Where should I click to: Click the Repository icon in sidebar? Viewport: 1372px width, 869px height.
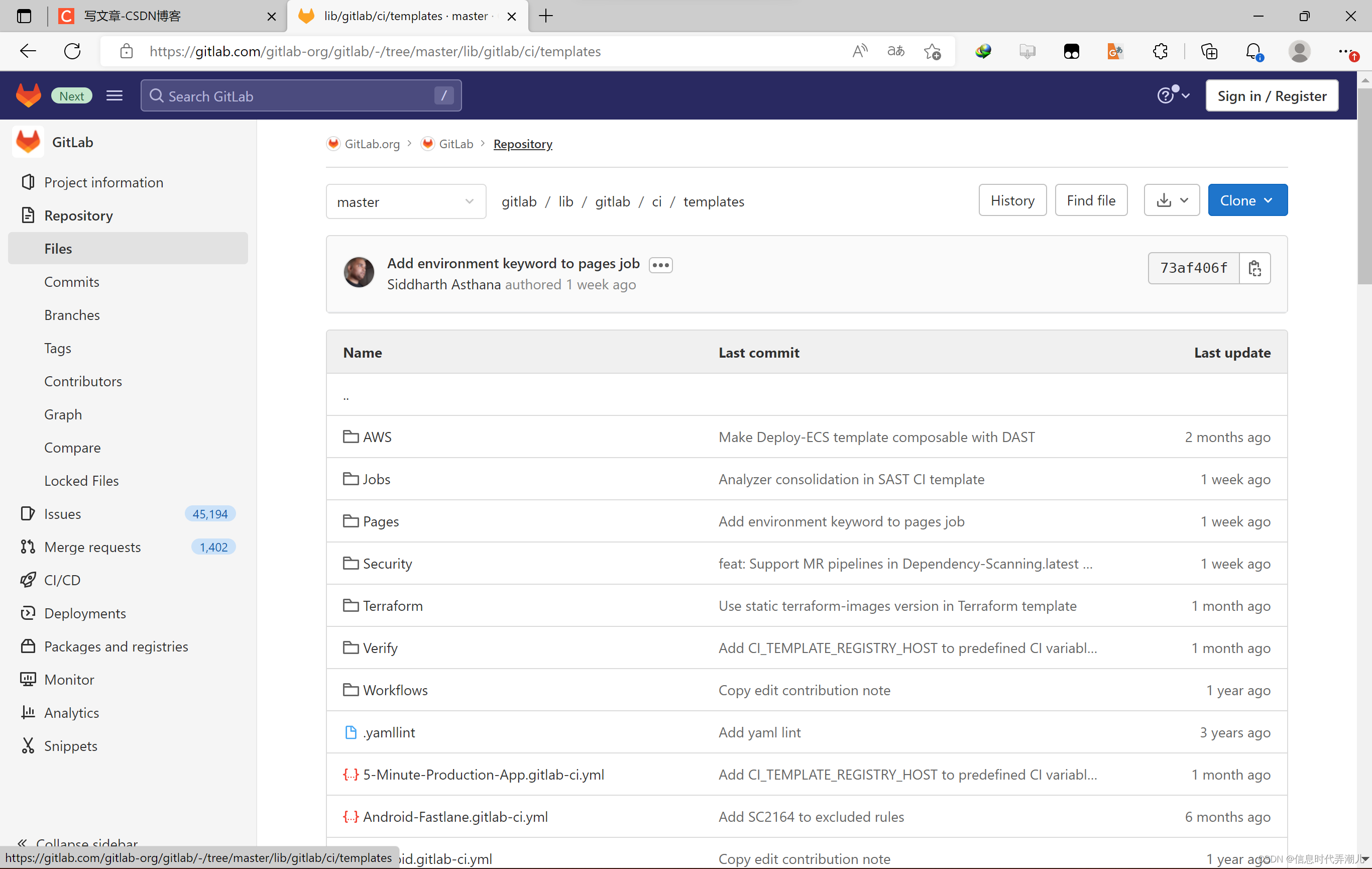pyautogui.click(x=28, y=215)
